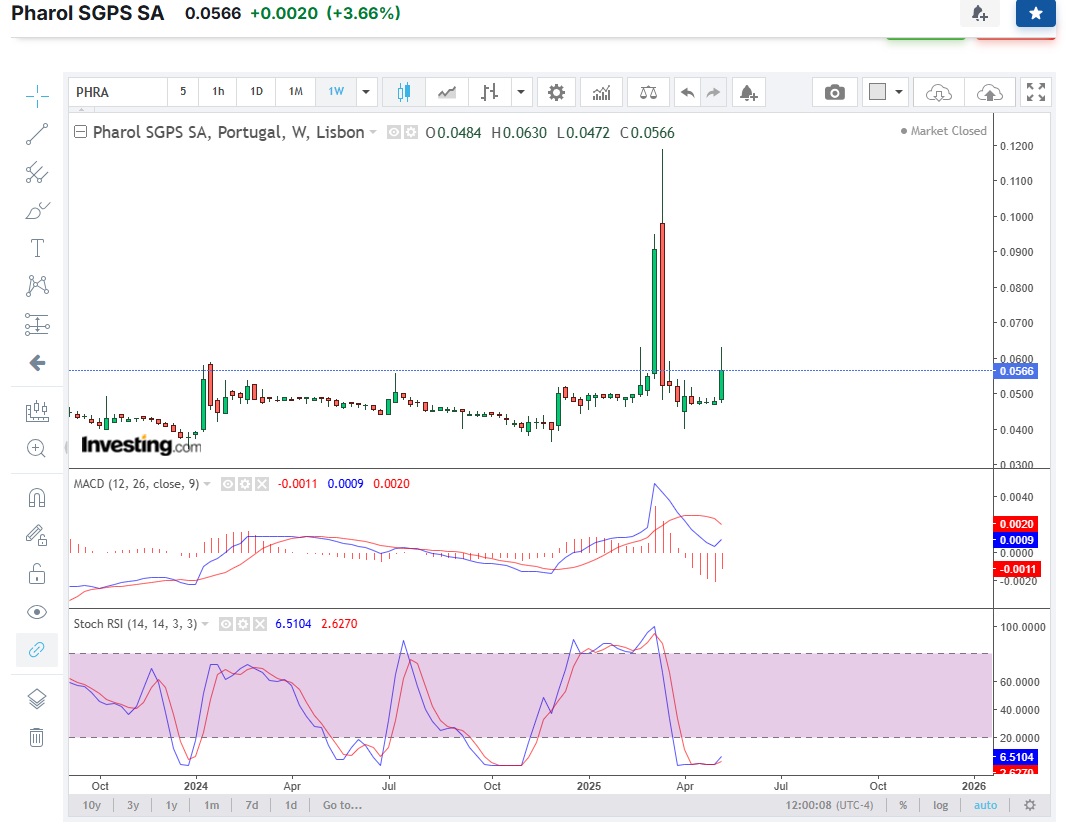The image size is (1066, 825).
Task: Open the indicators panel icon
Action: point(602,92)
